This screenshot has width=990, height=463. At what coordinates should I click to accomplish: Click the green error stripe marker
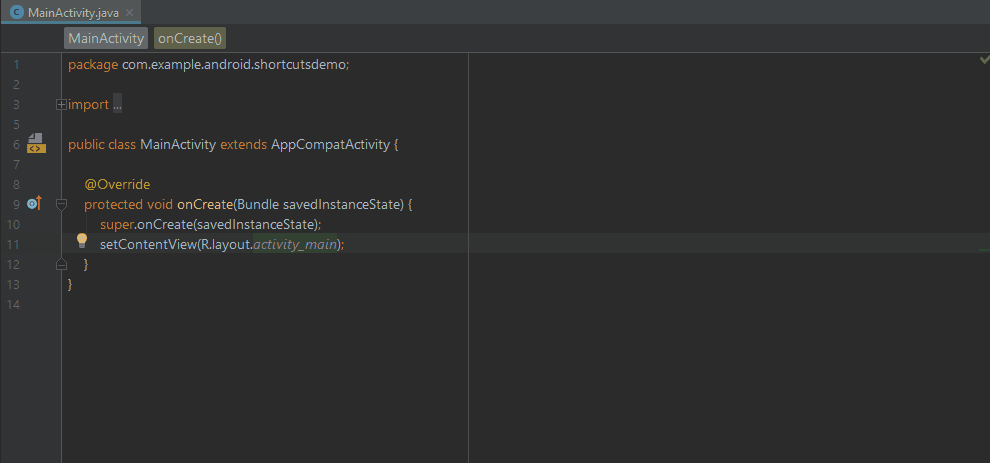click(x=984, y=251)
